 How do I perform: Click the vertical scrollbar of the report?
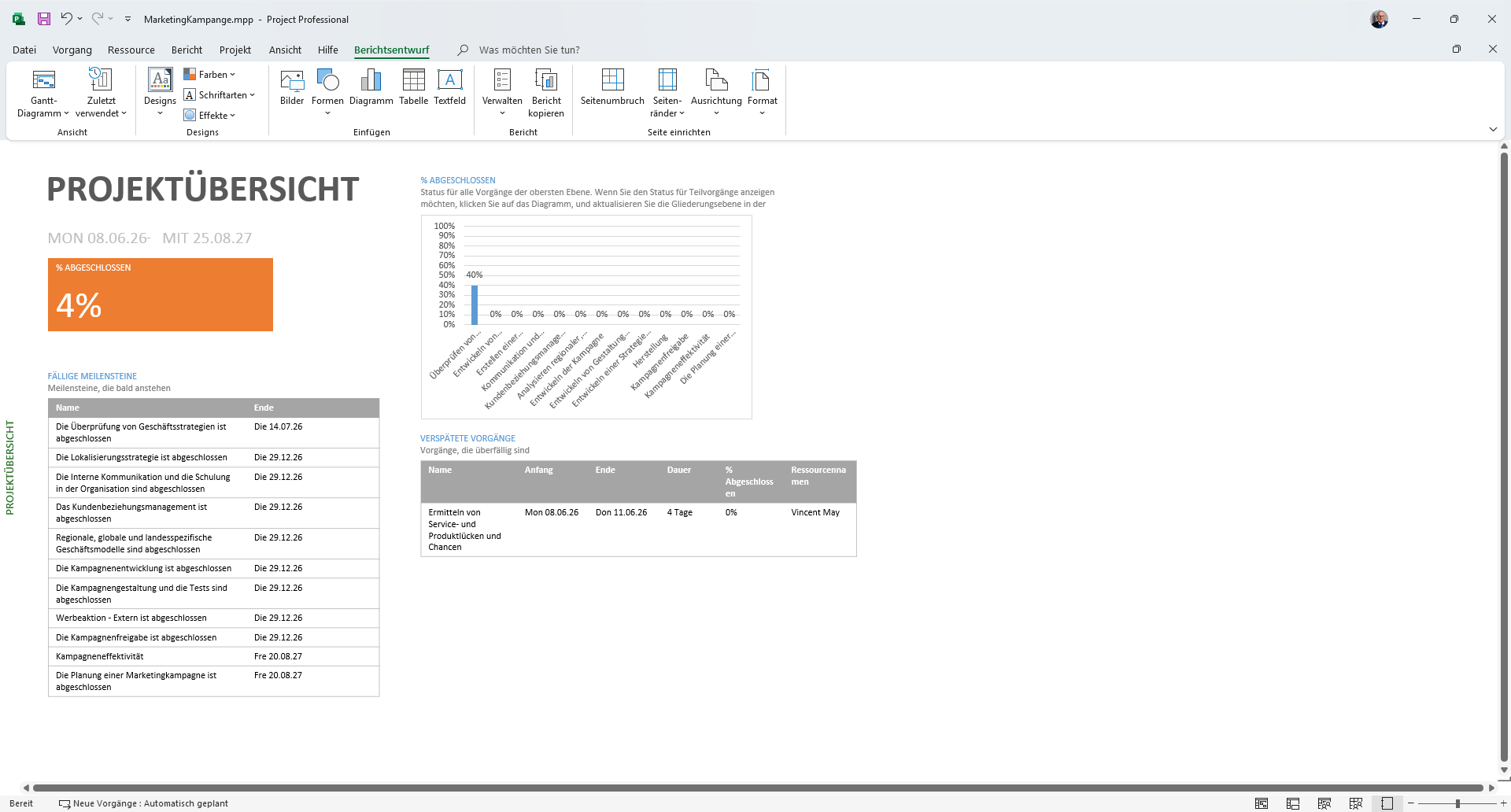click(x=1504, y=456)
